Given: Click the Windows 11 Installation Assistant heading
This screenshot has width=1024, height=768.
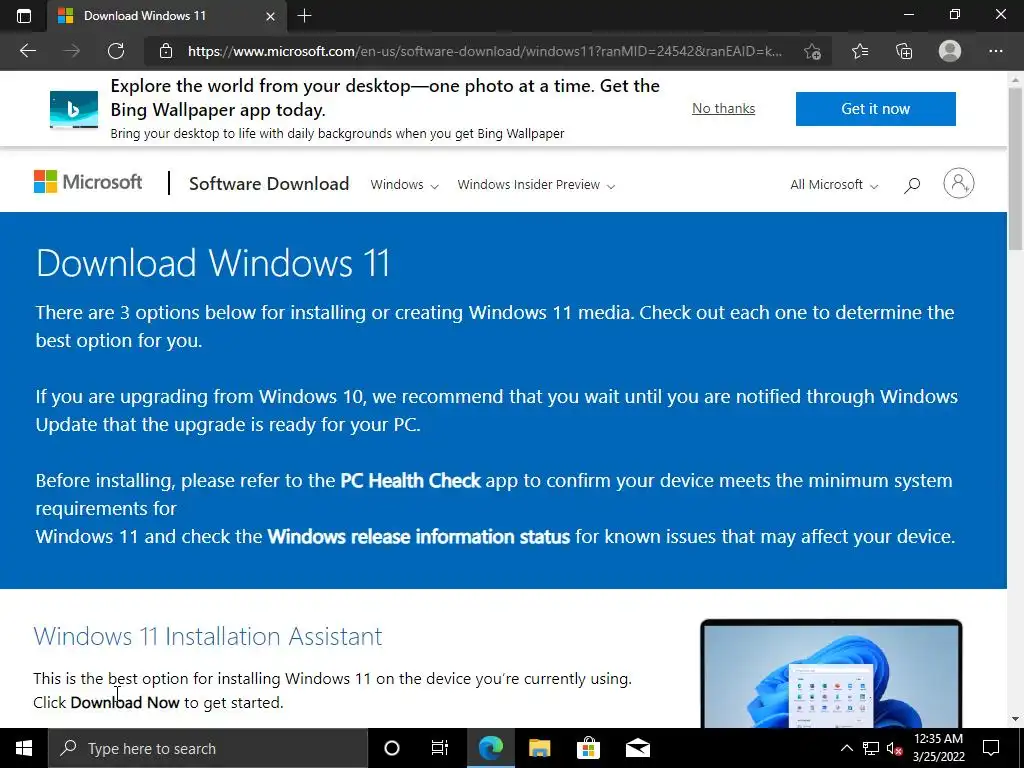Looking at the screenshot, I should [x=208, y=636].
